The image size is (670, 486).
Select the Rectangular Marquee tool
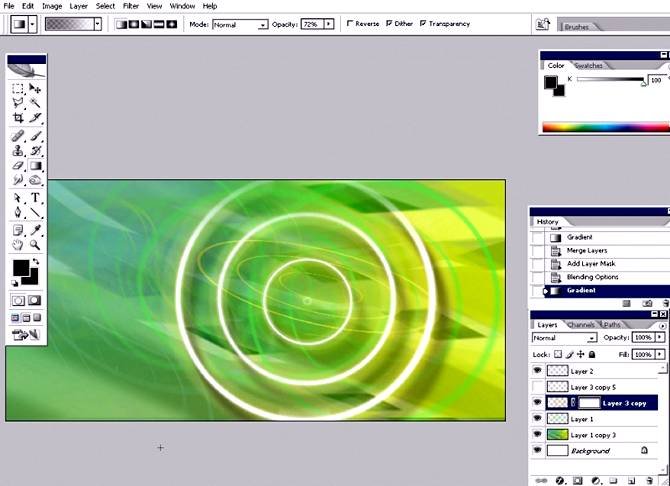coord(19,88)
